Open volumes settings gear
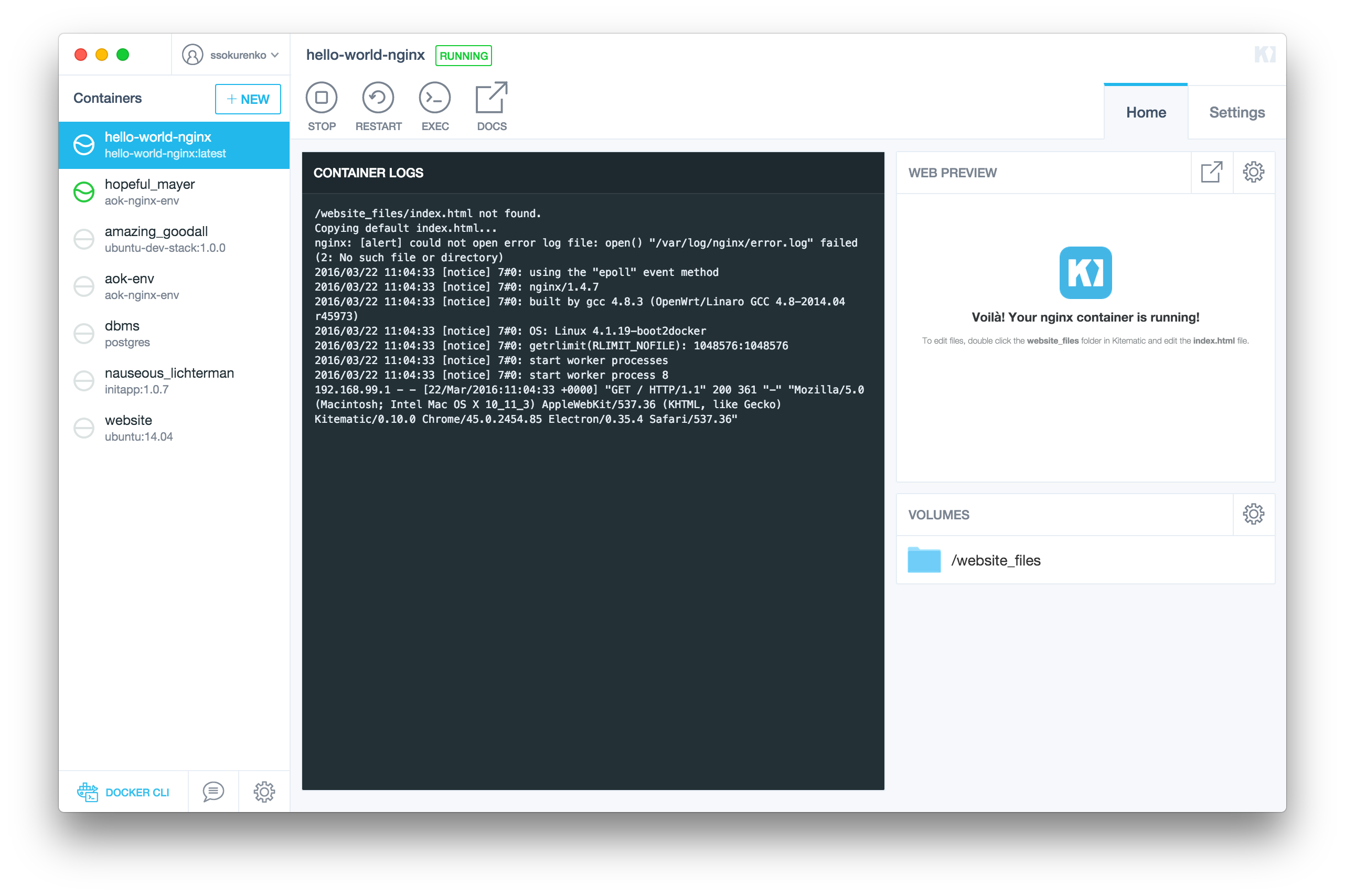Viewport: 1345px width, 896px height. [x=1254, y=514]
